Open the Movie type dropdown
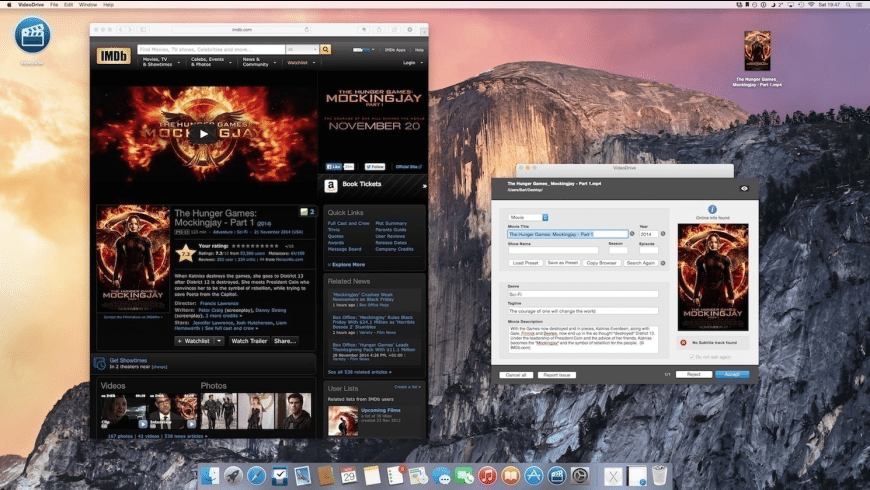The width and height of the screenshot is (870, 490). 528,218
